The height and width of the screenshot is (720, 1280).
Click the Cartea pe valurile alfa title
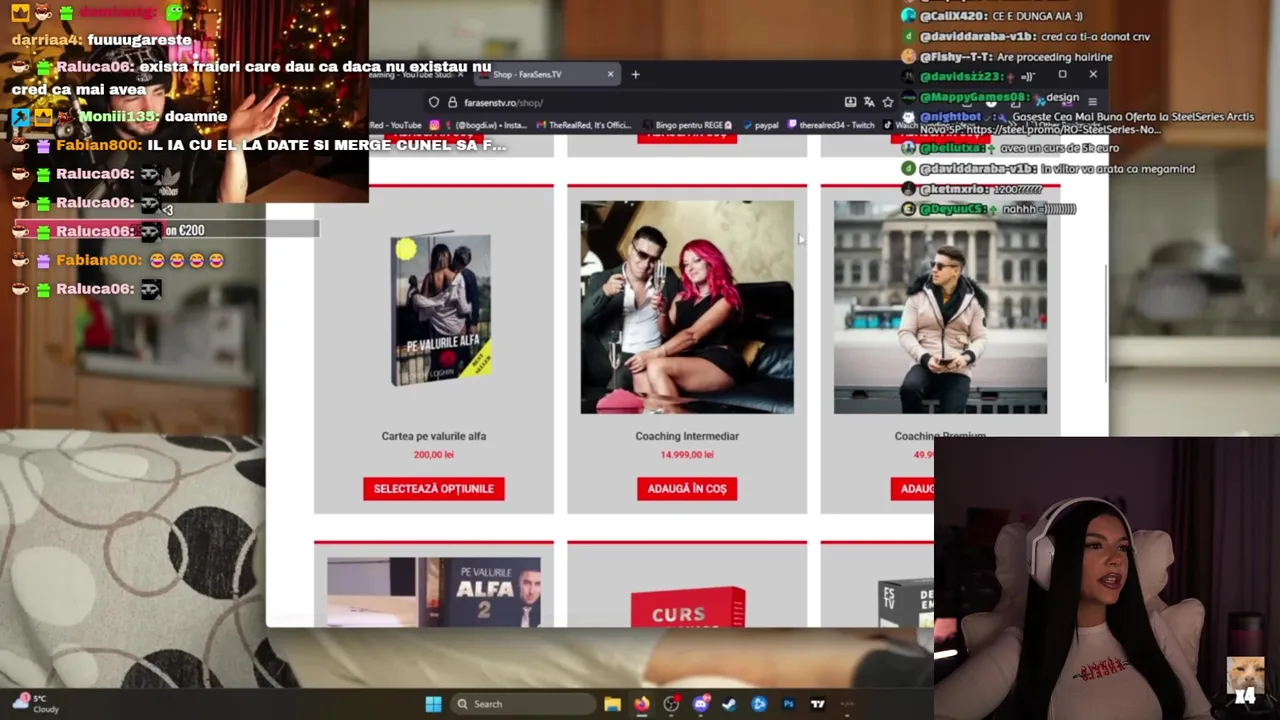[x=433, y=436]
